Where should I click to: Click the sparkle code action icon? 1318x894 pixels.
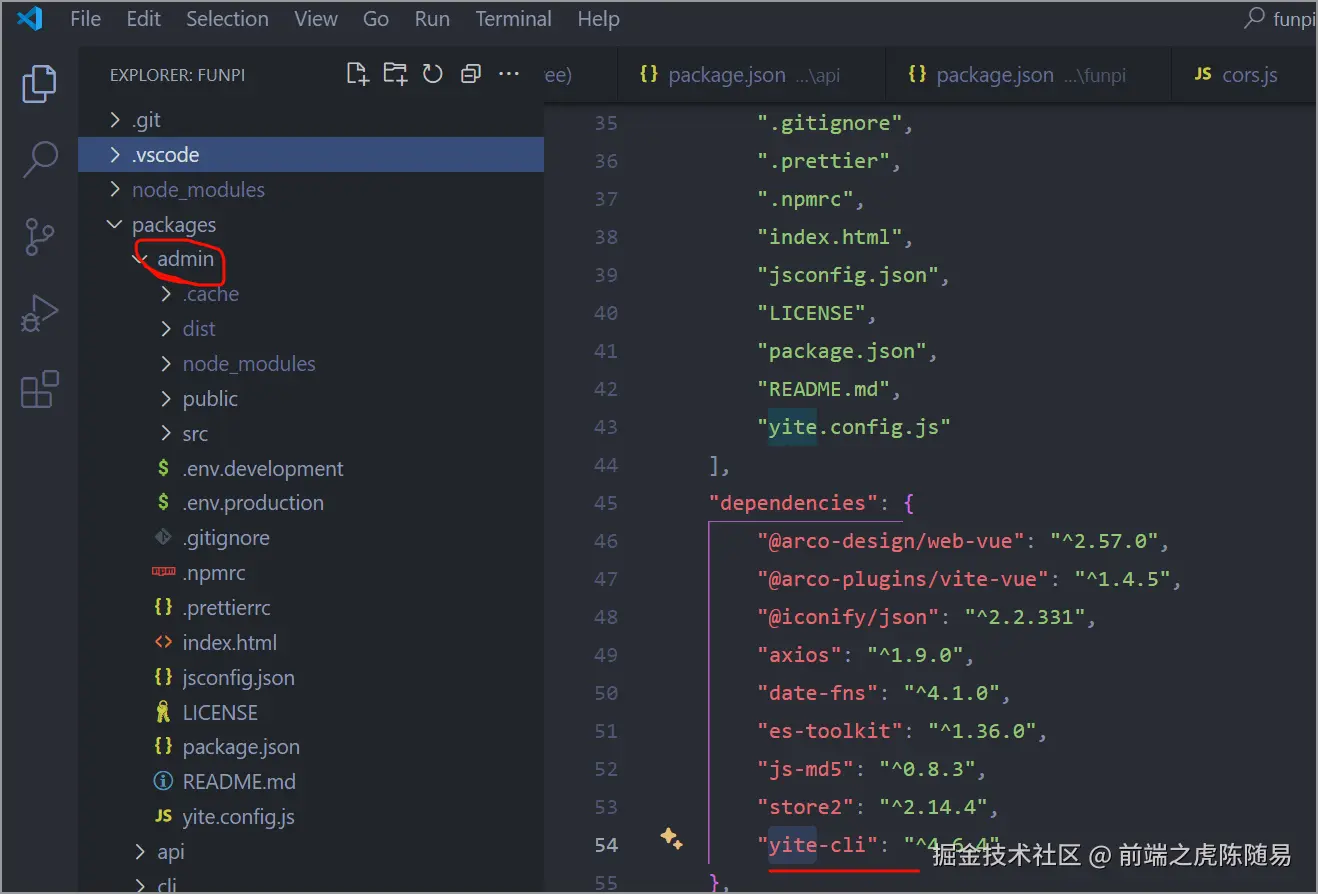672,839
